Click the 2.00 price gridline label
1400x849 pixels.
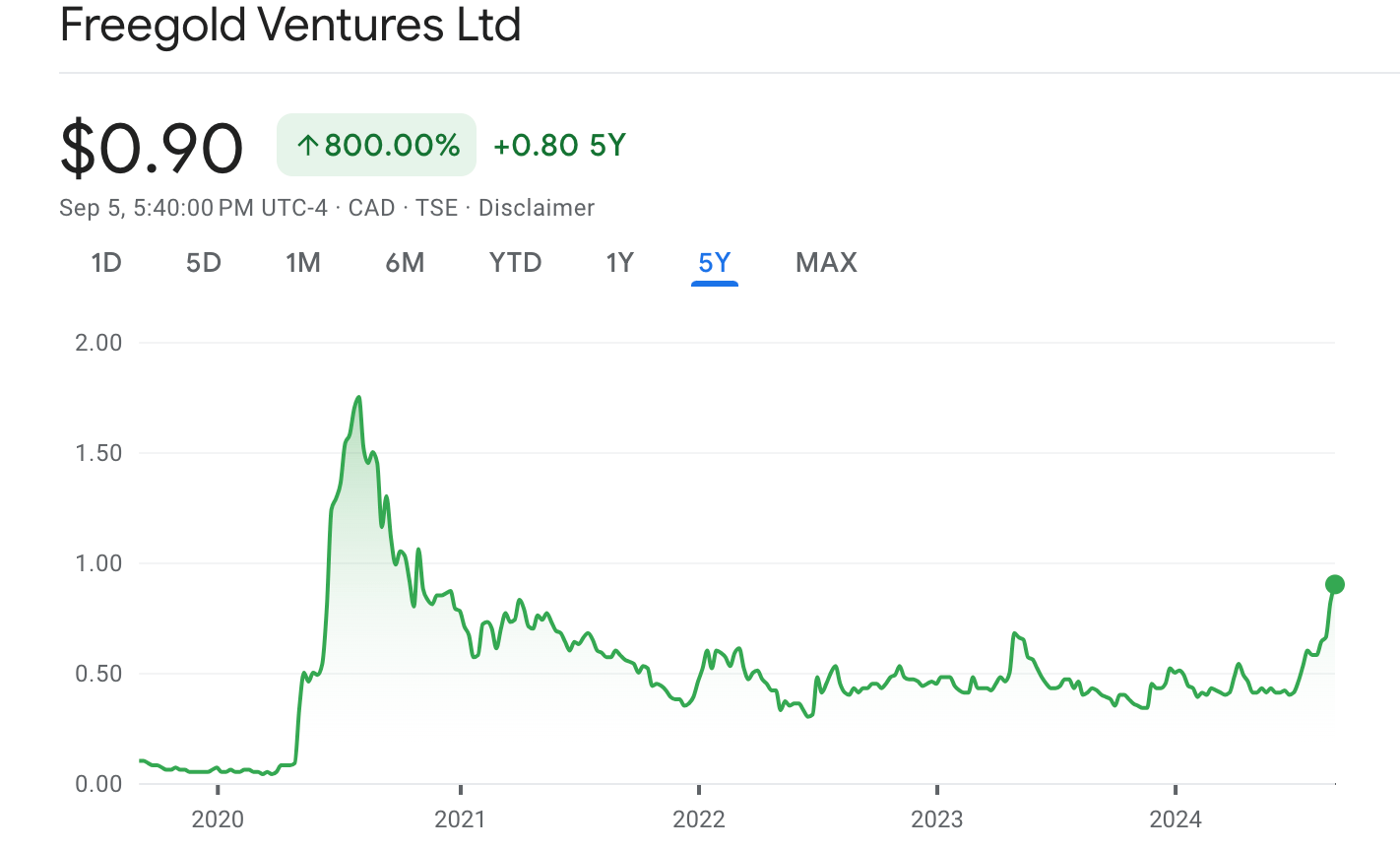(97, 343)
